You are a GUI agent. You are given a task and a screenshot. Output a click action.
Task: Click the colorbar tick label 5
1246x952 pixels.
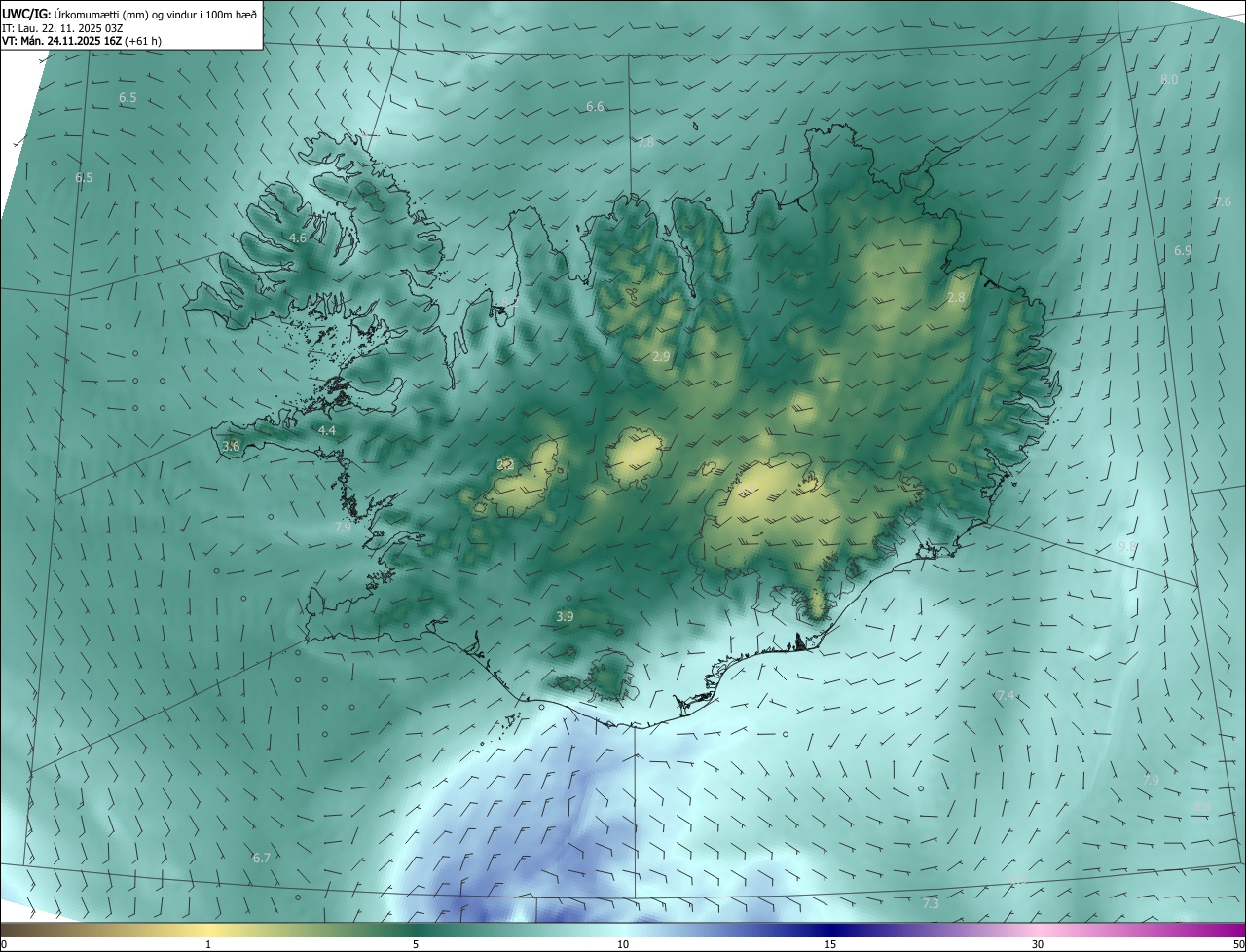(x=416, y=944)
